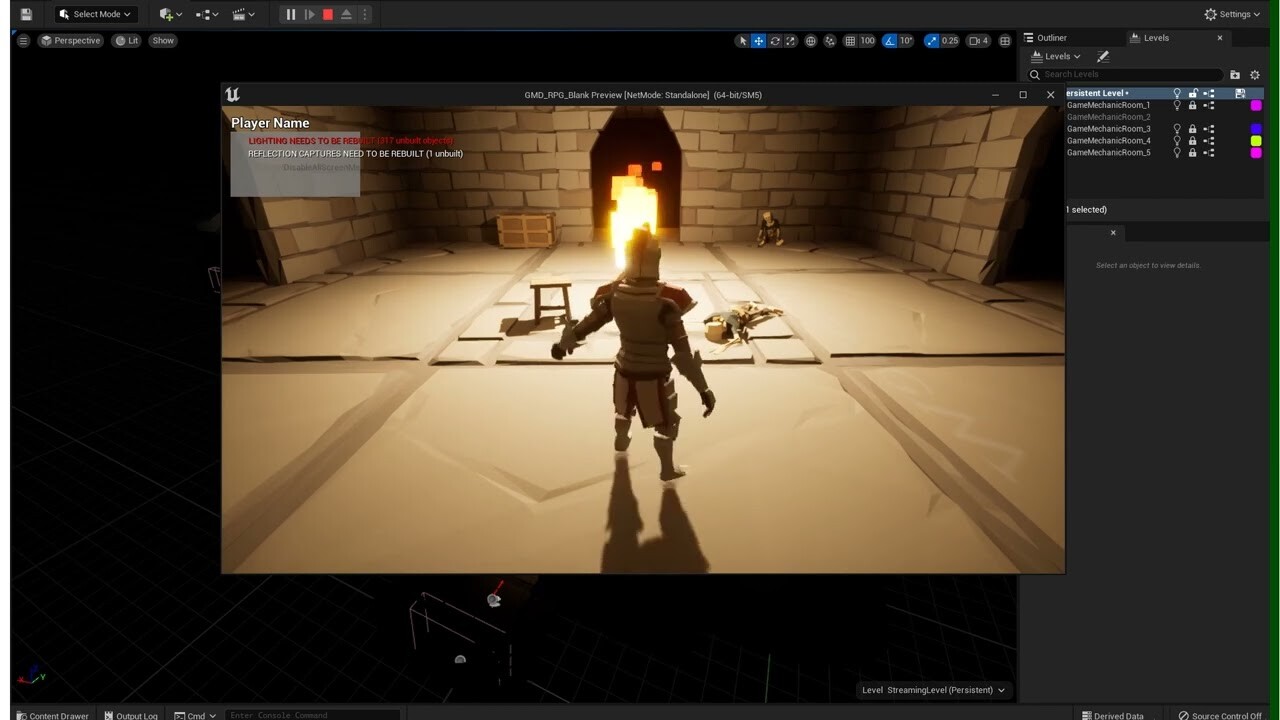Screen dimensions: 1280x720
Task: Toggle lighting visibility for GameMechanicRoom_1
Action: (1177, 105)
